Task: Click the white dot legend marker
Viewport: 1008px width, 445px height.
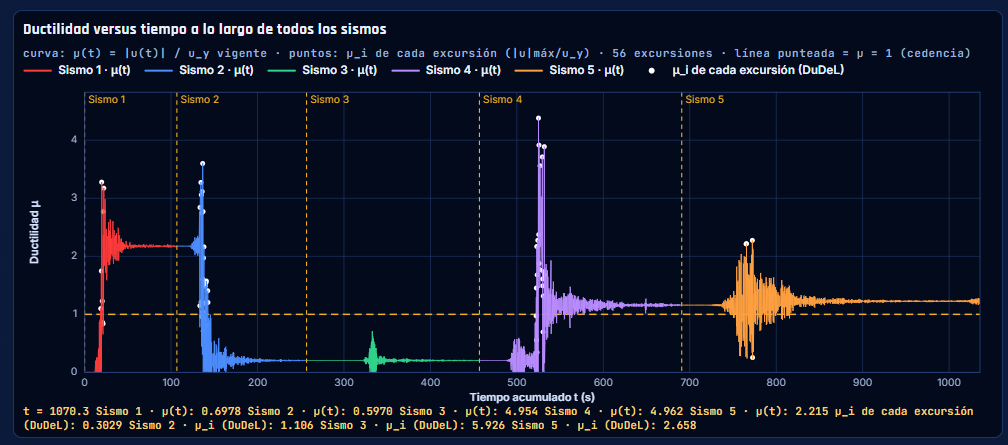Action: click(651, 71)
